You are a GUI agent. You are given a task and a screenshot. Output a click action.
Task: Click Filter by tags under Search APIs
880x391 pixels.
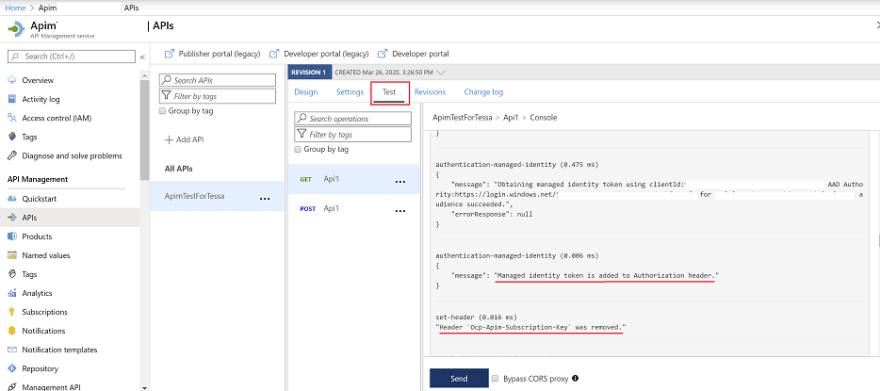pyautogui.click(x=218, y=96)
